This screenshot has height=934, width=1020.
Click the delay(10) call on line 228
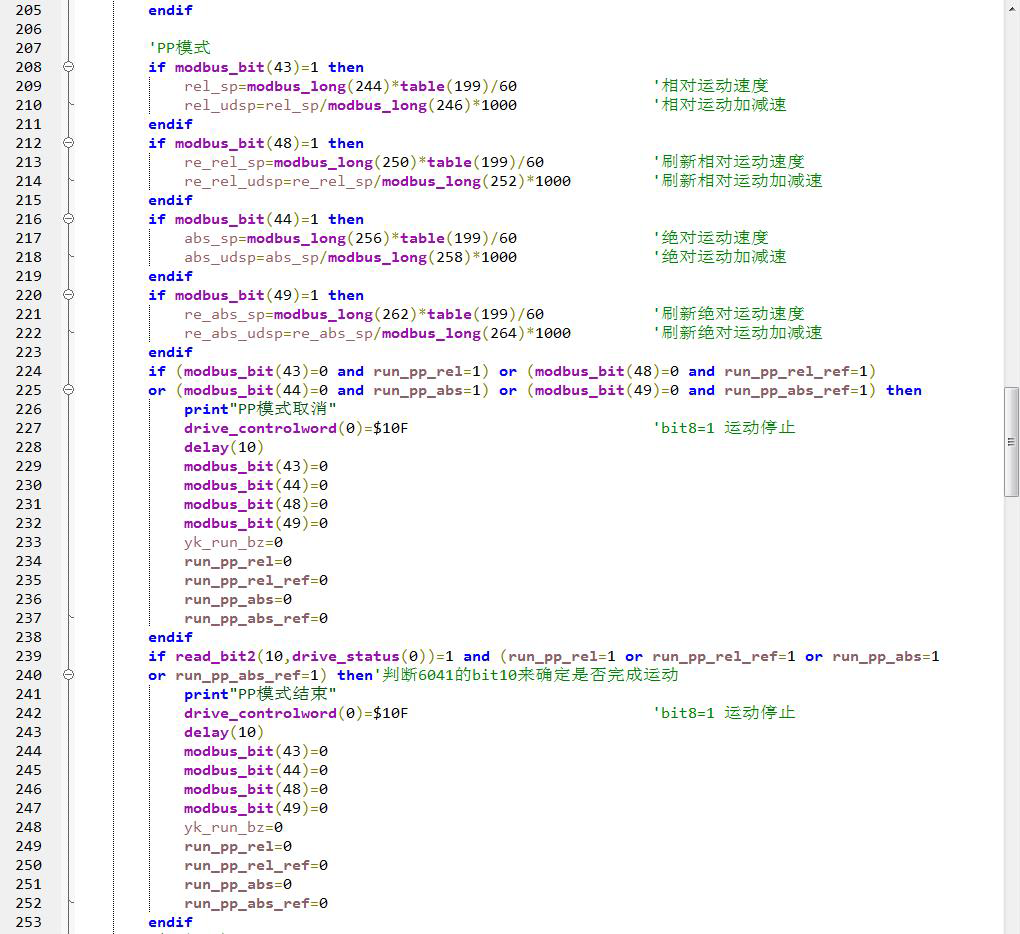[224, 447]
